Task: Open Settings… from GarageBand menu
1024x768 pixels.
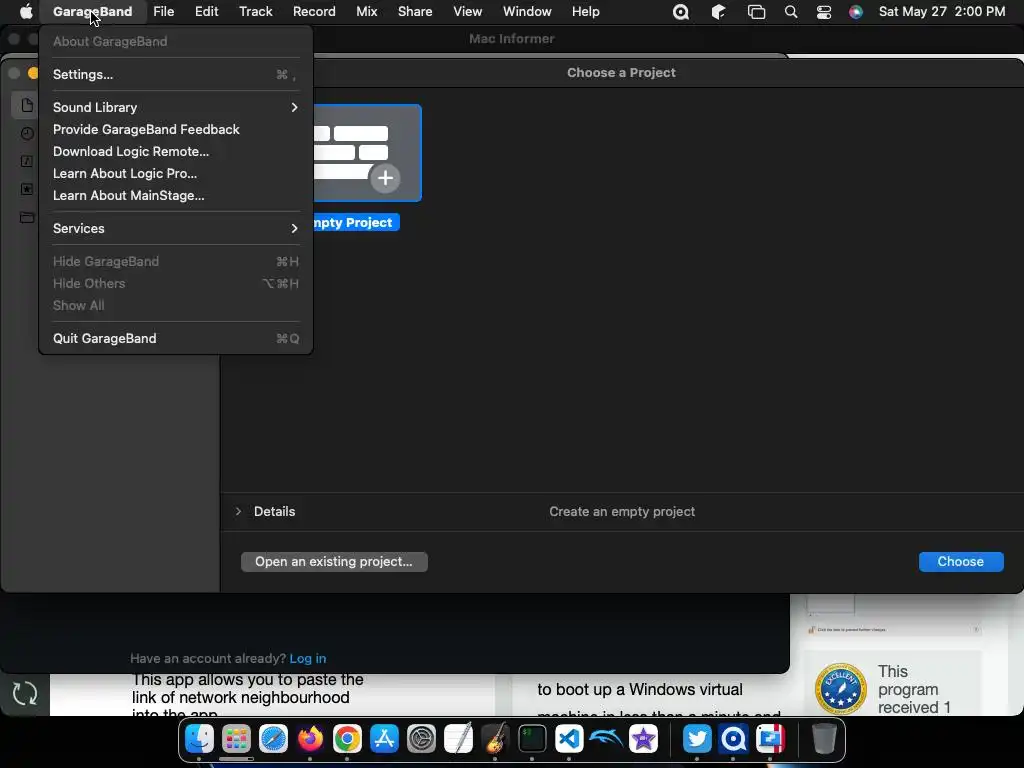Action: [x=176, y=74]
